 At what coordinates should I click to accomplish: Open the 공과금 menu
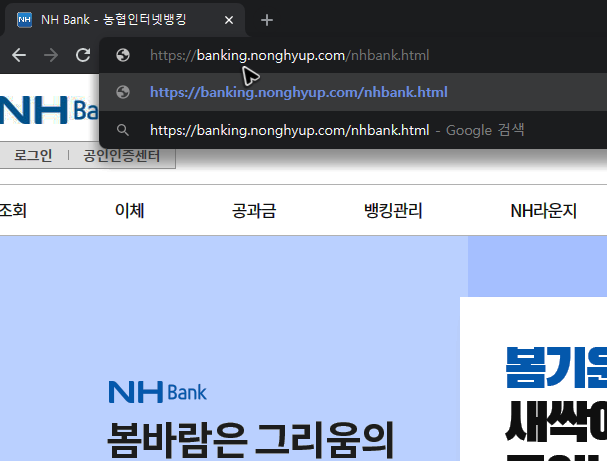(x=254, y=211)
